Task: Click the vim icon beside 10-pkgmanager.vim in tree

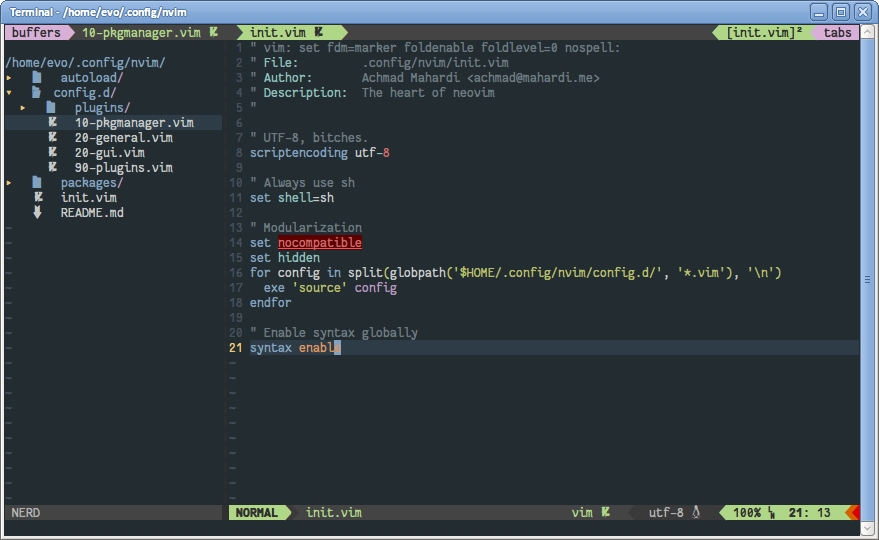Action: [x=53, y=122]
